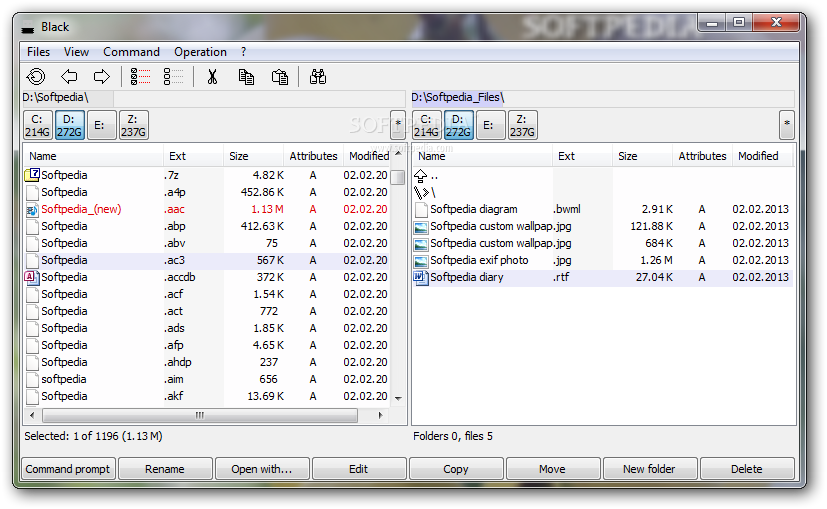This screenshot has height=509, width=827.
Task: Open the Files menu
Action: click(39, 52)
